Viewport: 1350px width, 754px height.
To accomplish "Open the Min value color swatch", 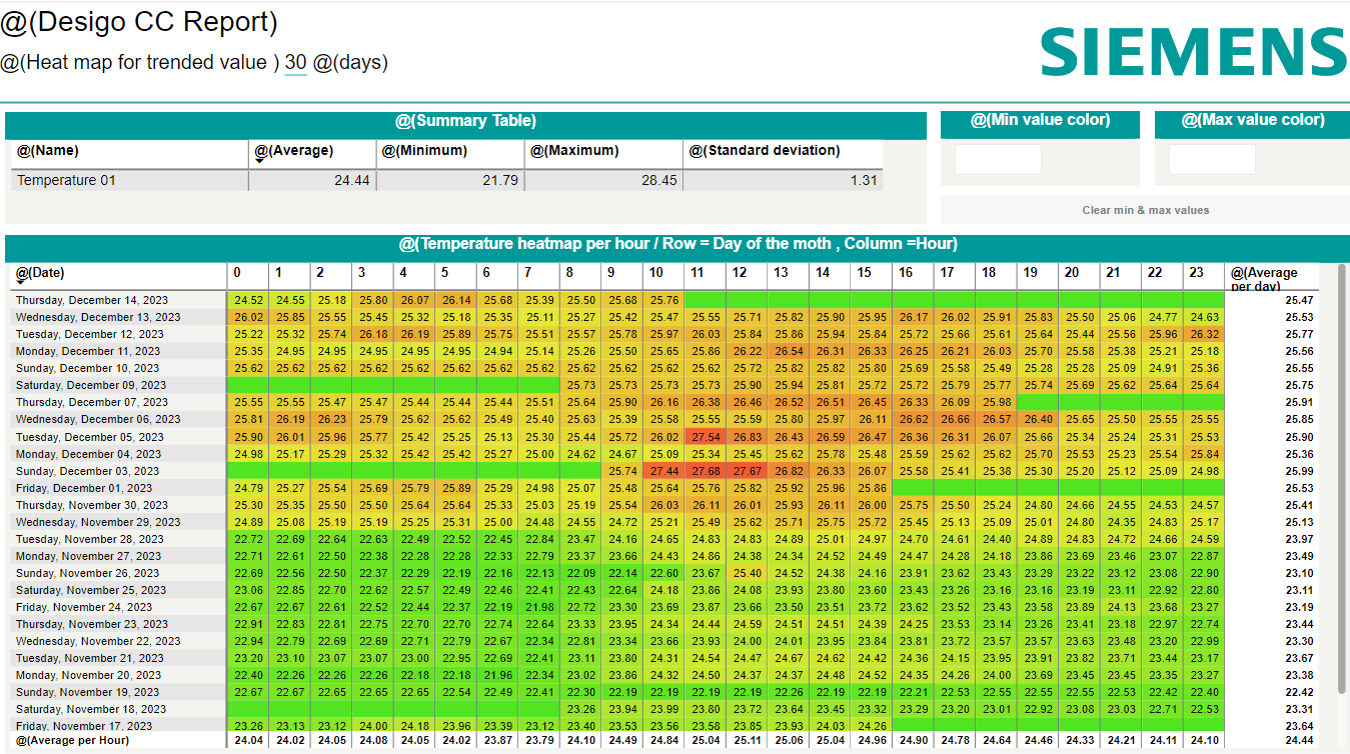I will click(x=997, y=160).
